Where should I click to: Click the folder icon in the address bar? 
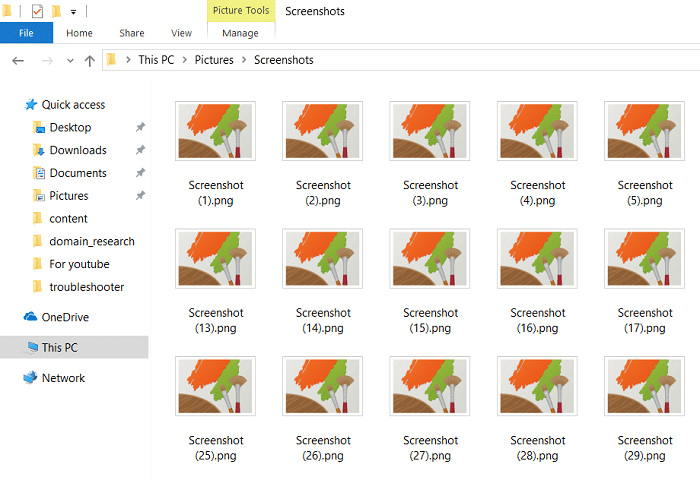(x=112, y=60)
